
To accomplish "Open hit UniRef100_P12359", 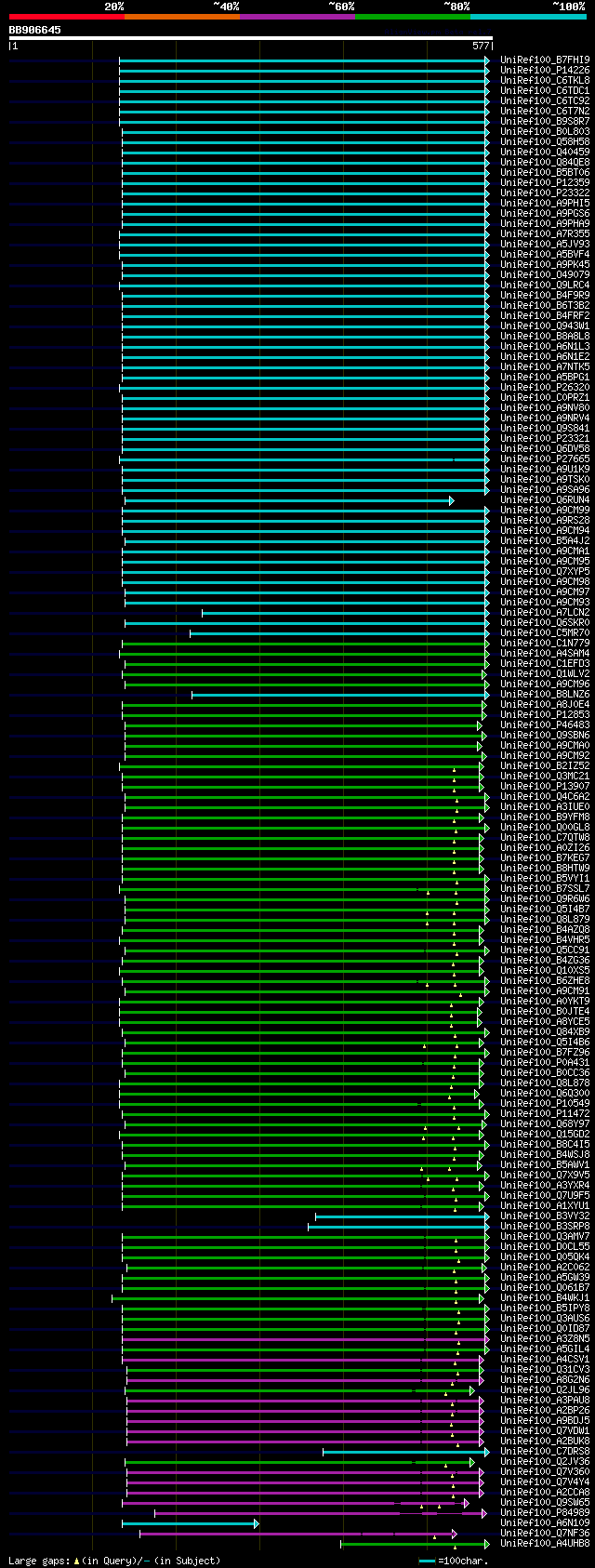I will click(545, 182).
